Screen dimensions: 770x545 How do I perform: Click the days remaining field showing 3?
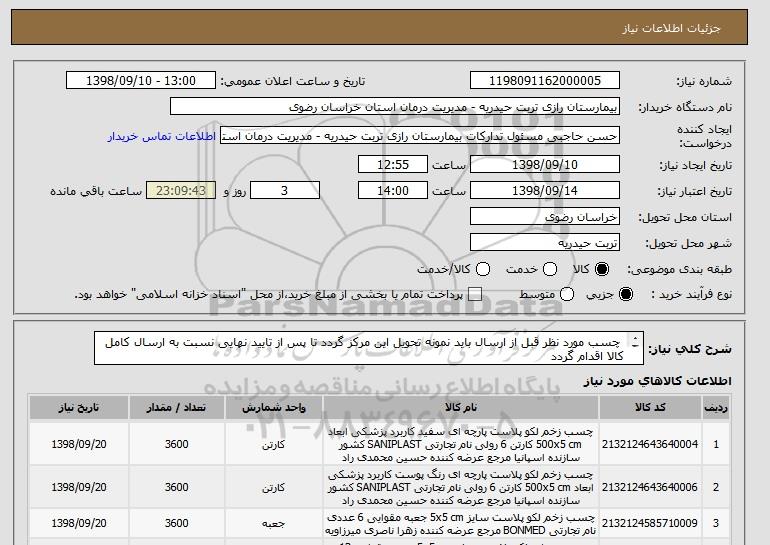point(285,191)
